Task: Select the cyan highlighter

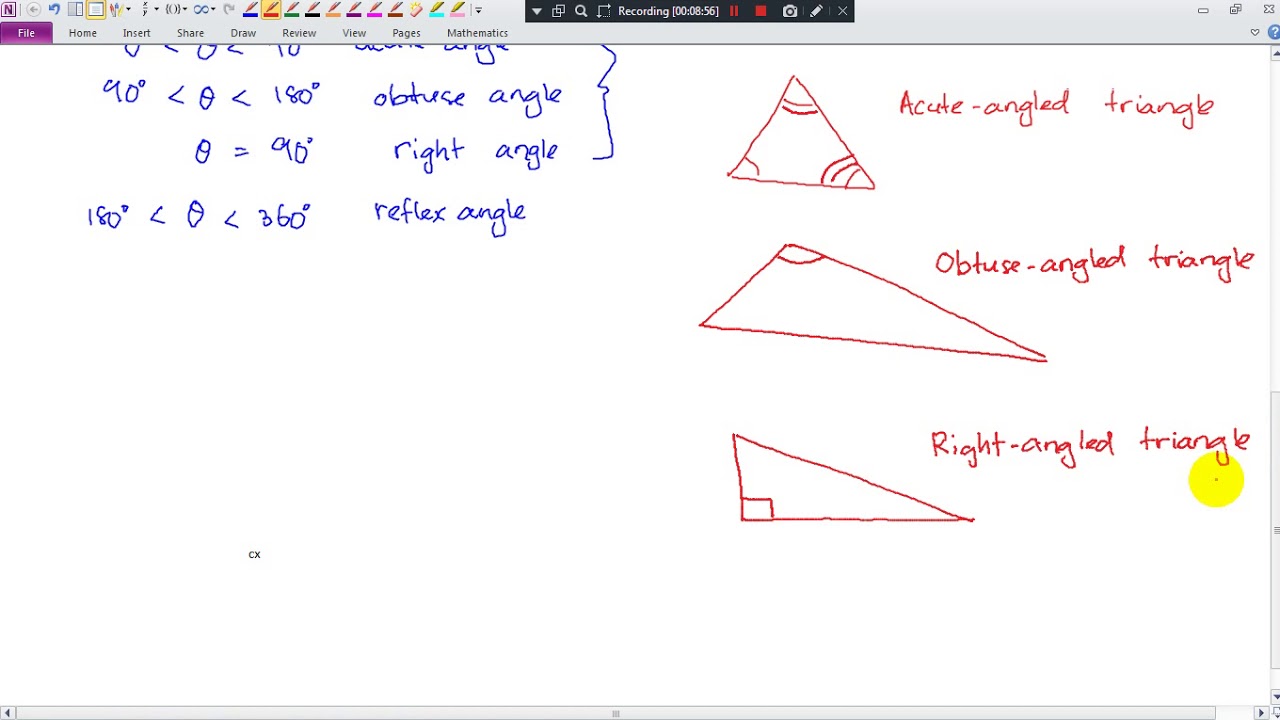Action: coord(437,10)
